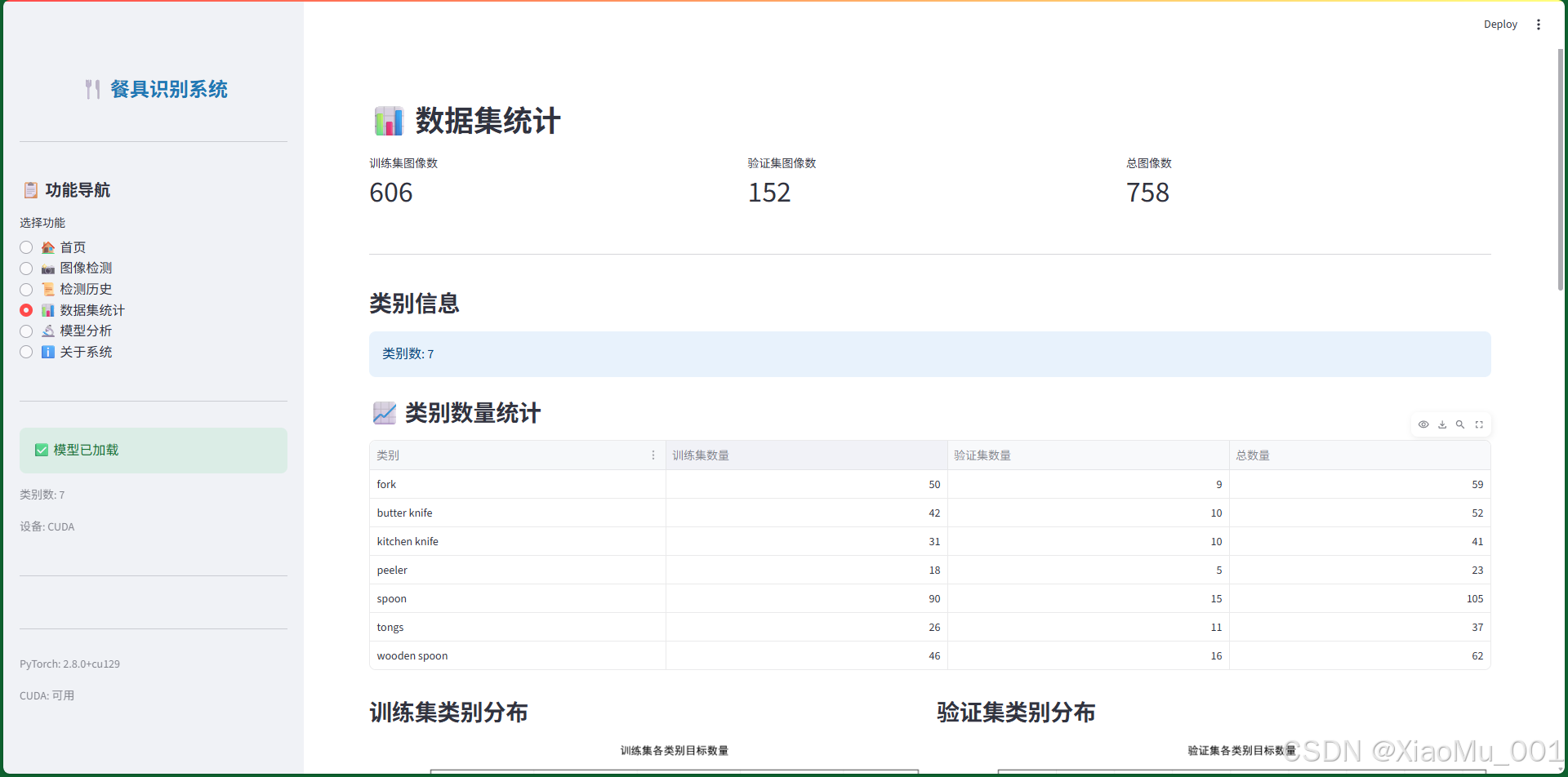Click the green checkmark icon beside 模型已加载
Screen dimensions: 1568x777
tap(42, 450)
